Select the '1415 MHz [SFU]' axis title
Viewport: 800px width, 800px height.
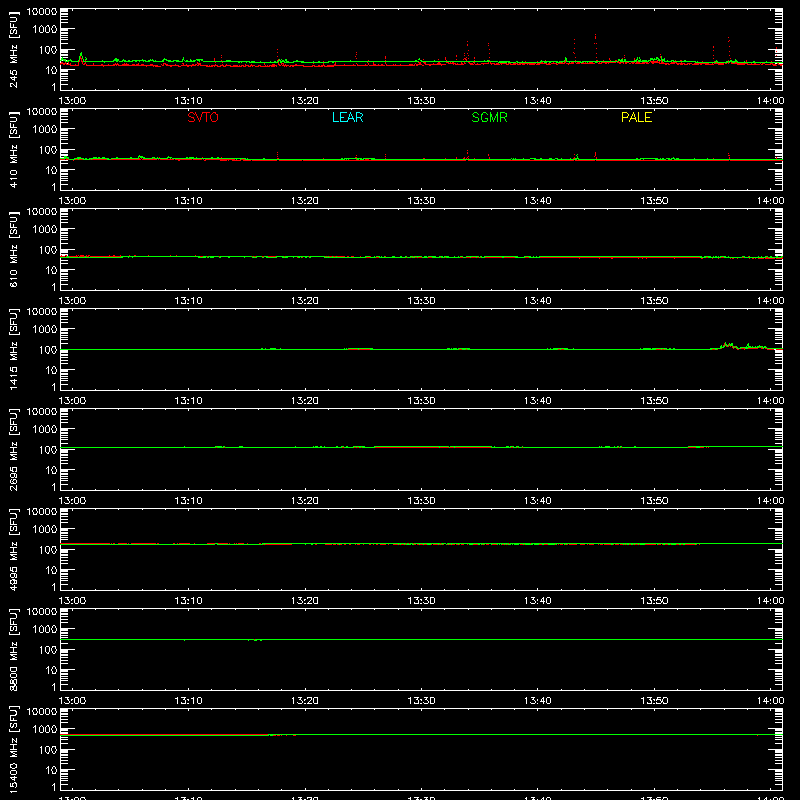click(x=13, y=349)
